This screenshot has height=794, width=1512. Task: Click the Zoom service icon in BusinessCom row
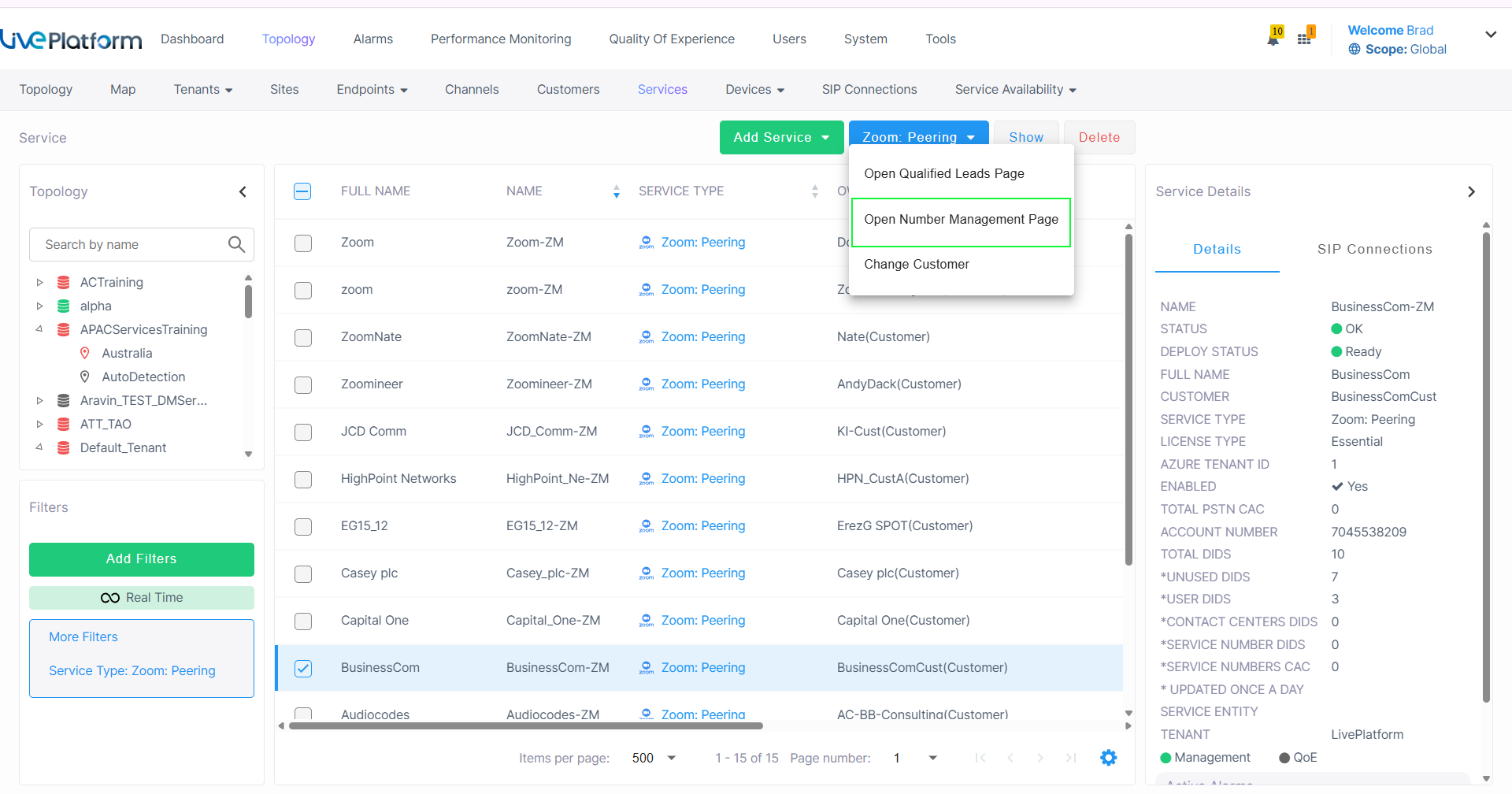tap(647, 667)
